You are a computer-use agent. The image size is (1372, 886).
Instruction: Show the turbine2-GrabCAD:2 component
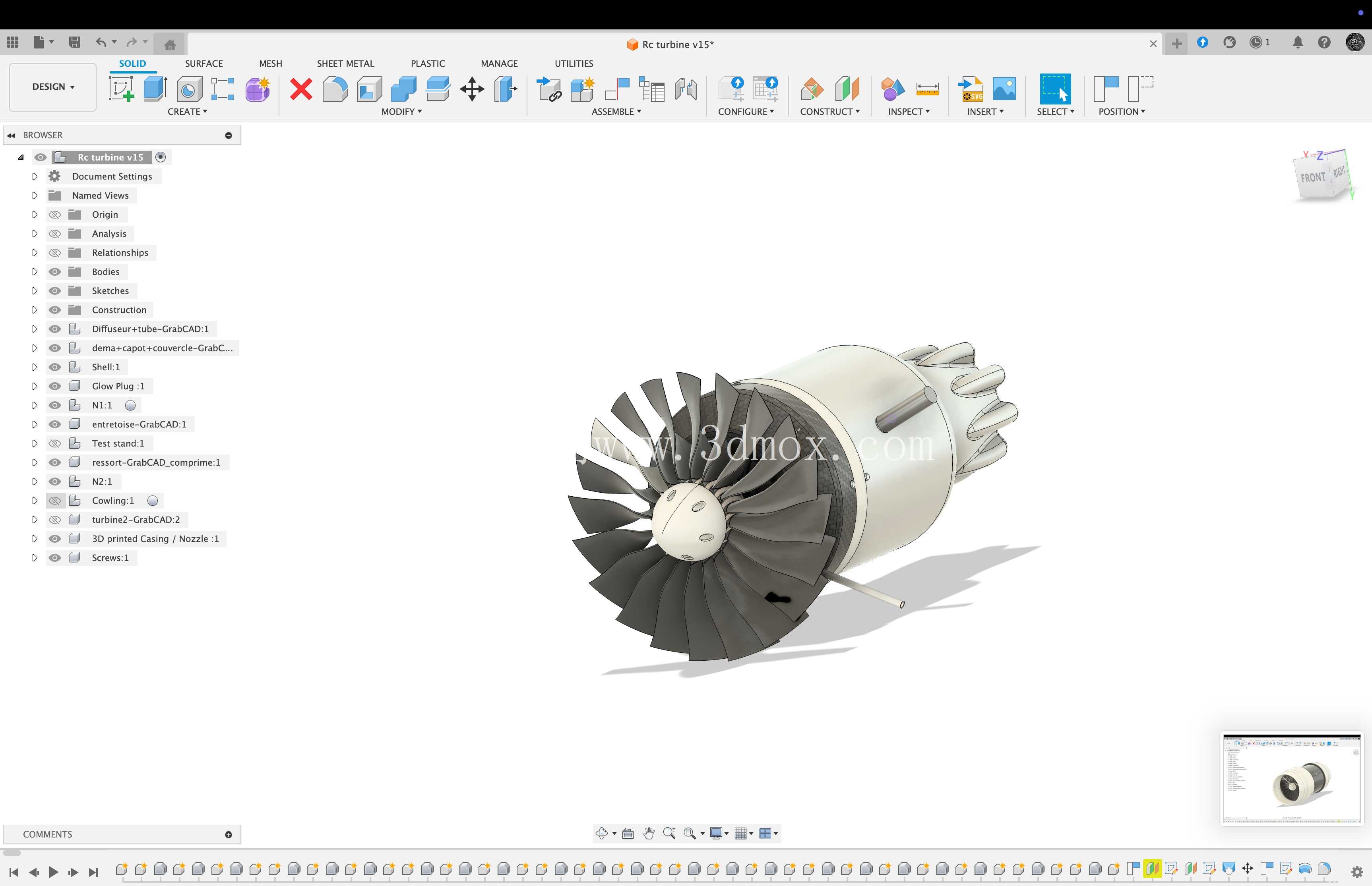point(55,520)
